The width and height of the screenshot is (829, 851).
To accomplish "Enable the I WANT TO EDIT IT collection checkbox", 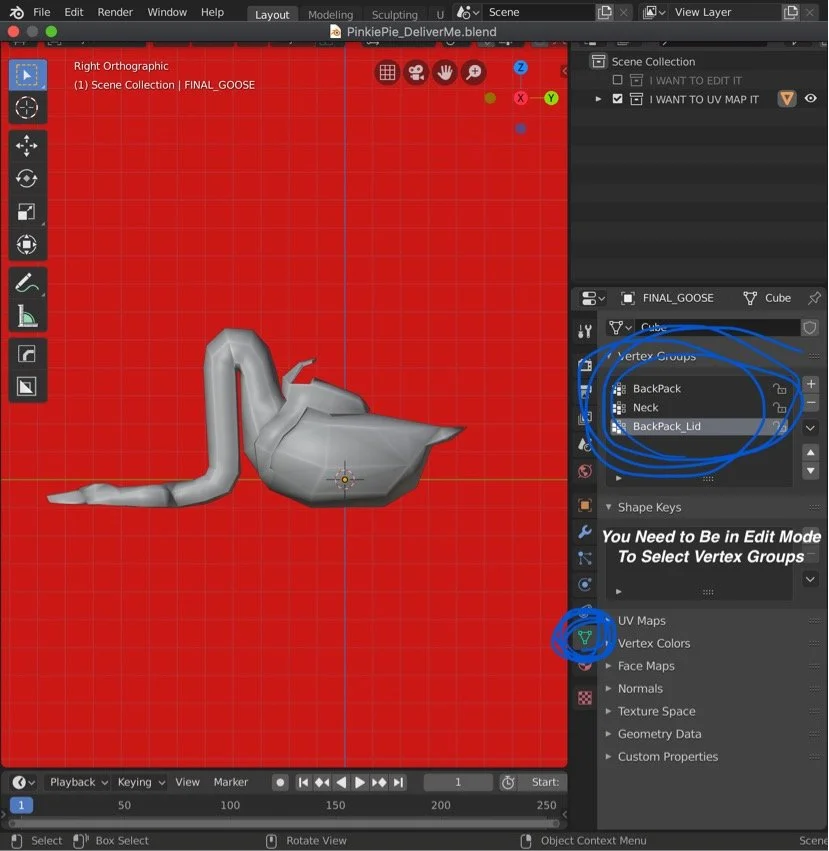I will tap(617, 80).
